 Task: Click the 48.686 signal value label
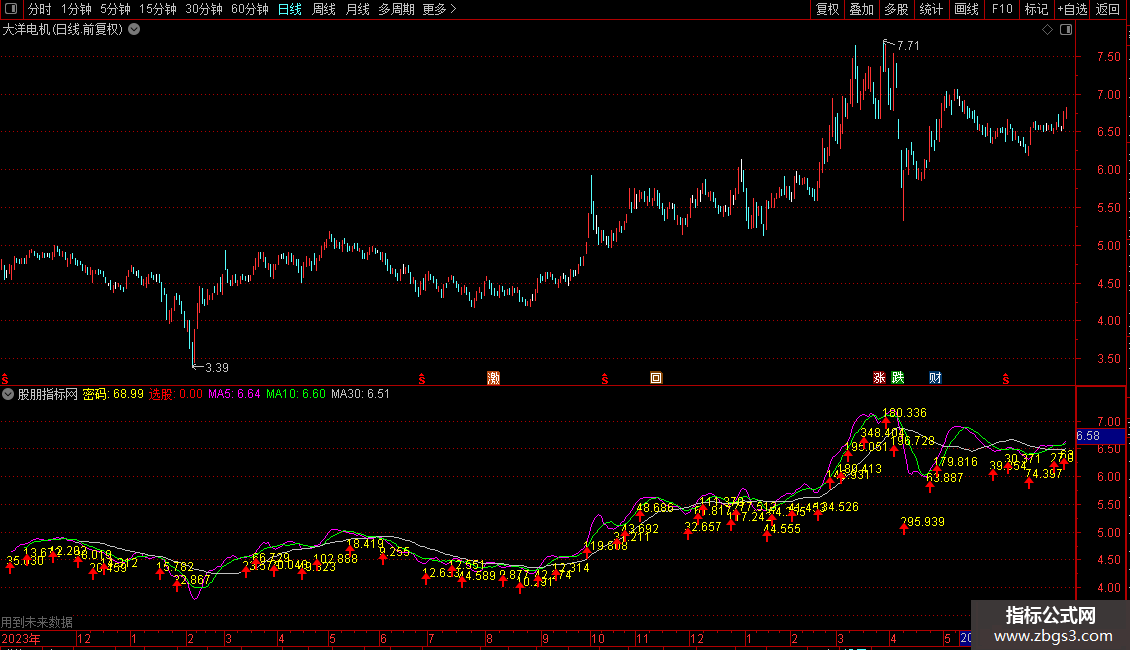point(655,508)
